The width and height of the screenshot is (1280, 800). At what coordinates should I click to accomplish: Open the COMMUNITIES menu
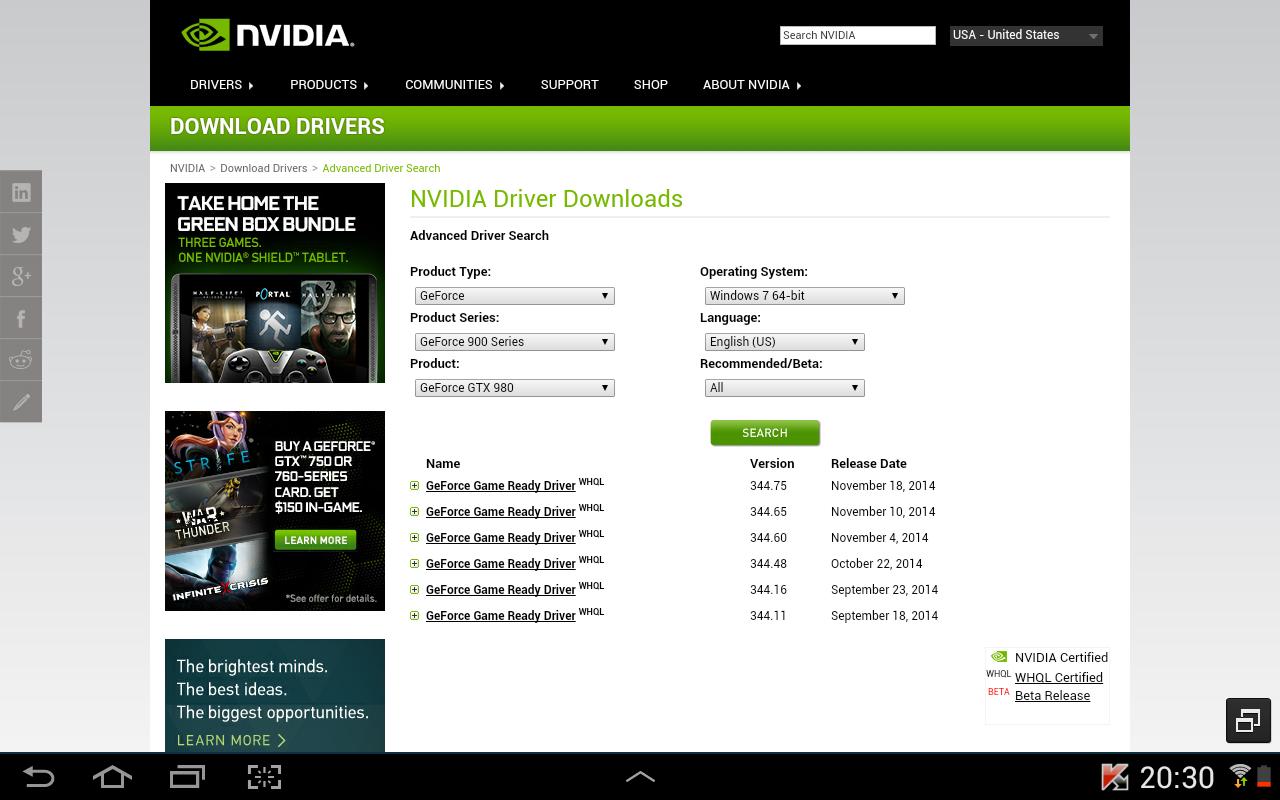(455, 85)
